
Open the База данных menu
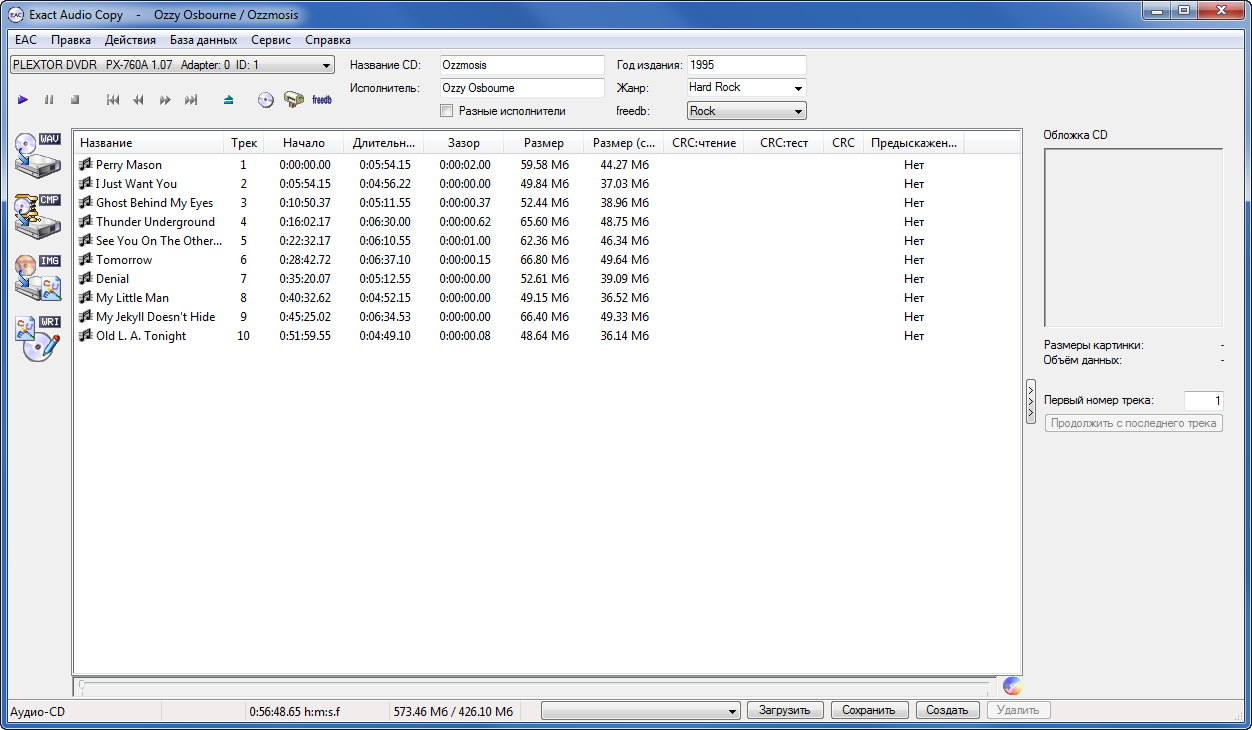(x=203, y=40)
